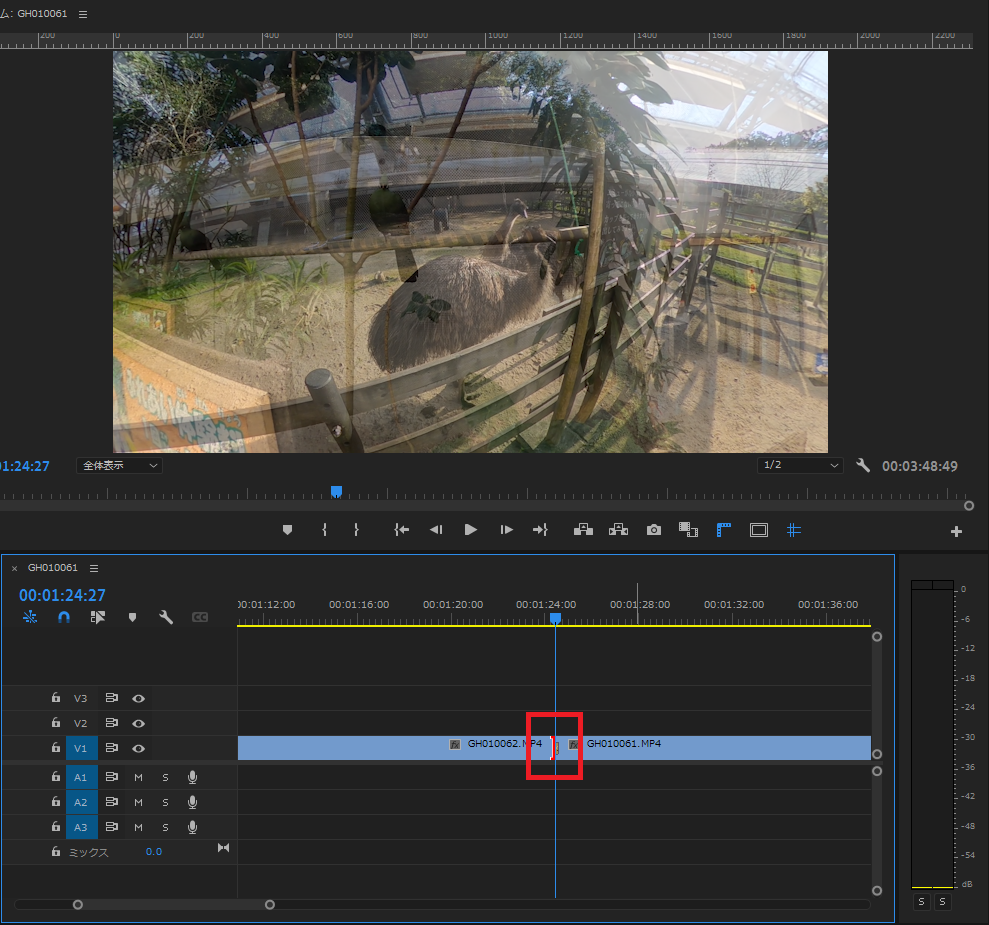Toggle A1 track targeting
Image resolution: width=989 pixels, height=925 pixels.
click(x=81, y=777)
